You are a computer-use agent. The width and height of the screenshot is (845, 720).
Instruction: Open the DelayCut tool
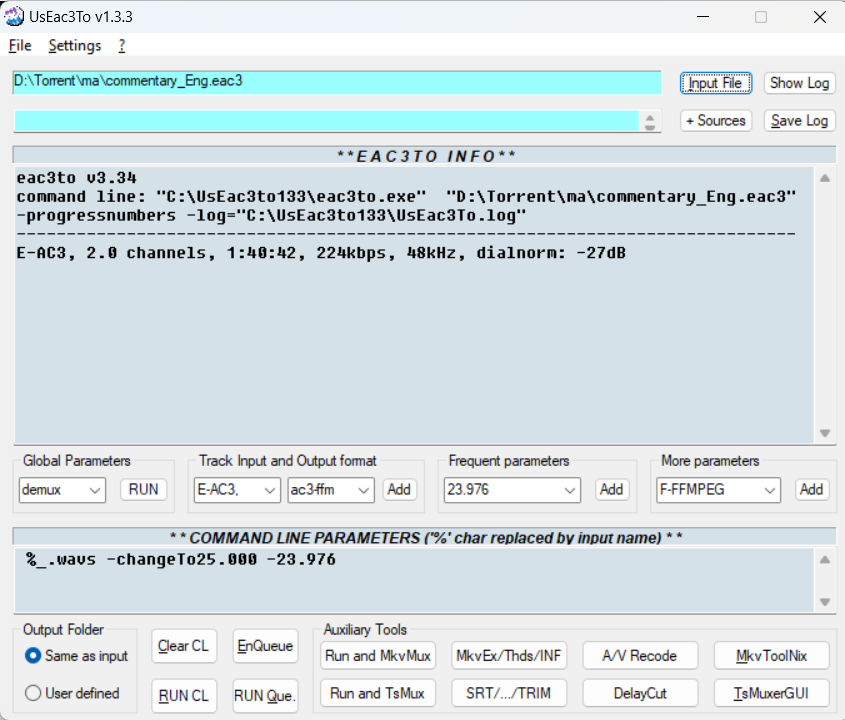pyautogui.click(x=640, y=693)
